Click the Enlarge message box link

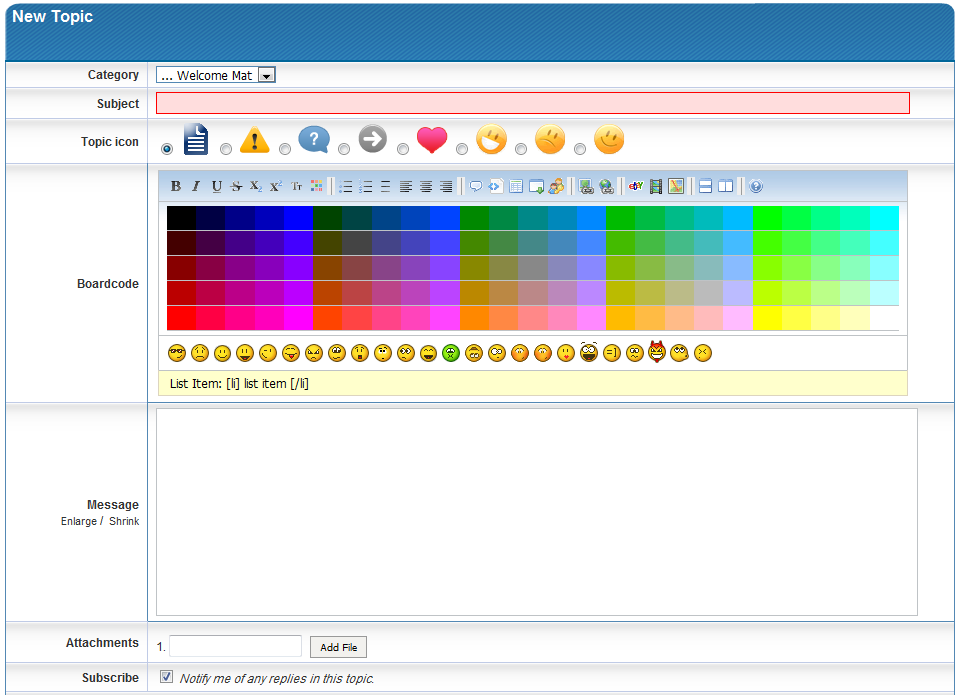(79, 521)
